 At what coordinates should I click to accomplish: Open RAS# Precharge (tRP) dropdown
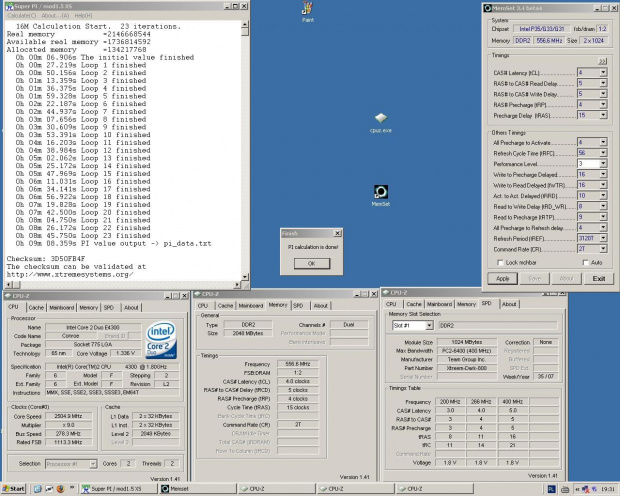tap(603, 104)
